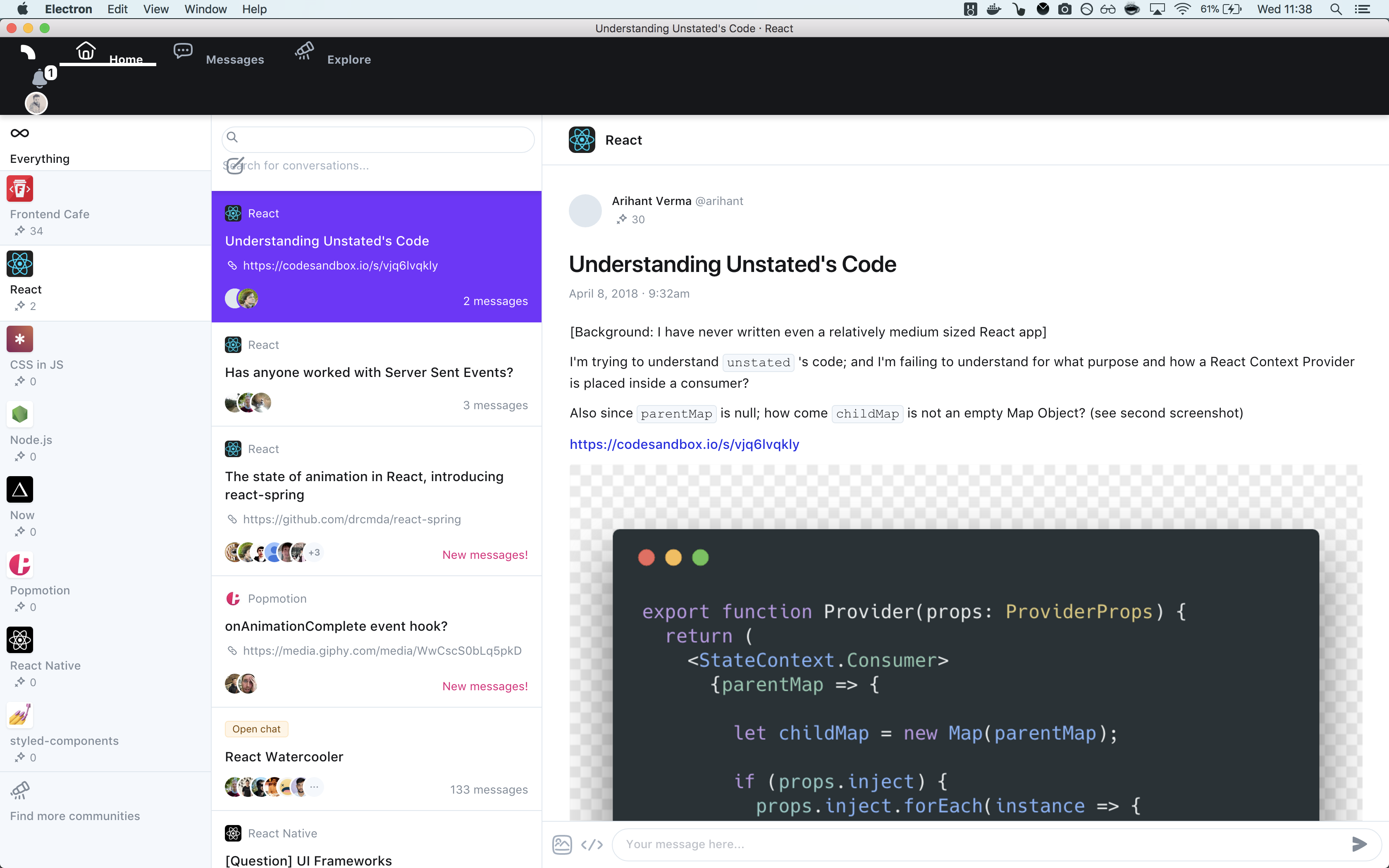Click the Popmotion label on thread card
This screenshot has width=1389, height=868.
tap(277, 599)
